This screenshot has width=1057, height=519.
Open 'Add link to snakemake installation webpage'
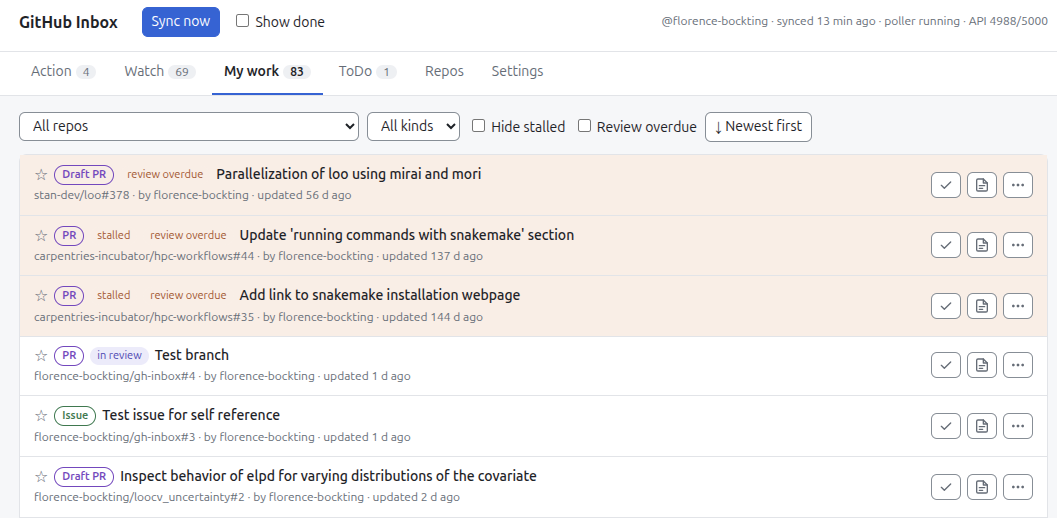380,295
